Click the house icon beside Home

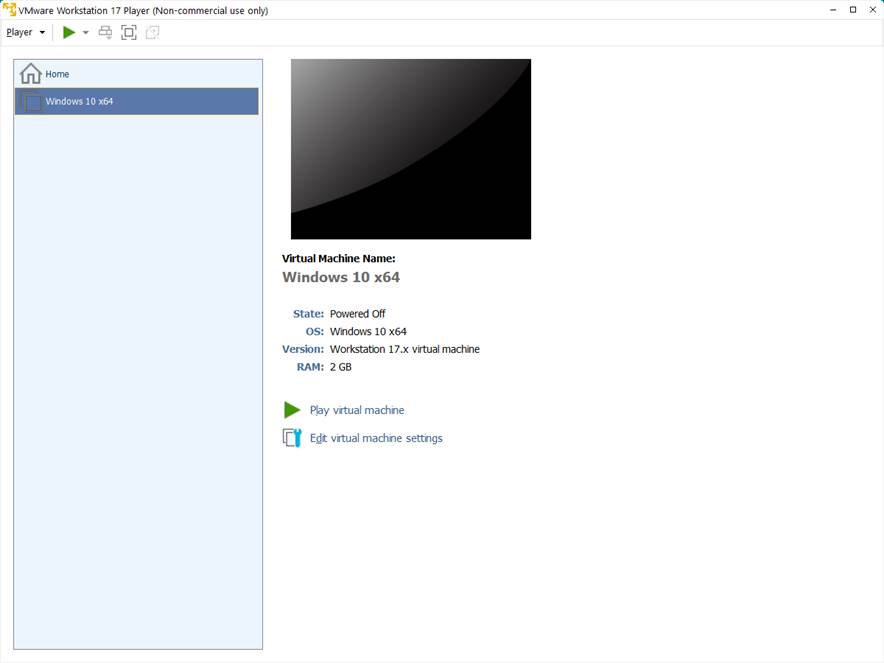tap(31, 74)
